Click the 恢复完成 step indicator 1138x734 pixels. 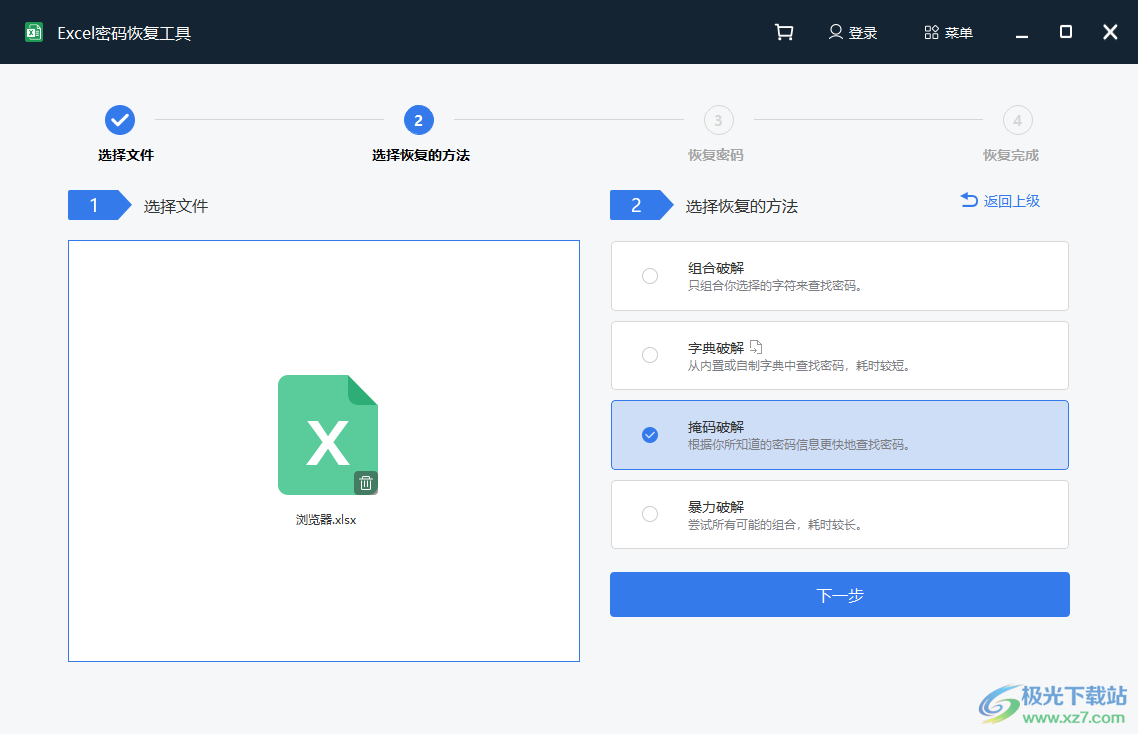pyautogui.click(x=1017, y=119)
